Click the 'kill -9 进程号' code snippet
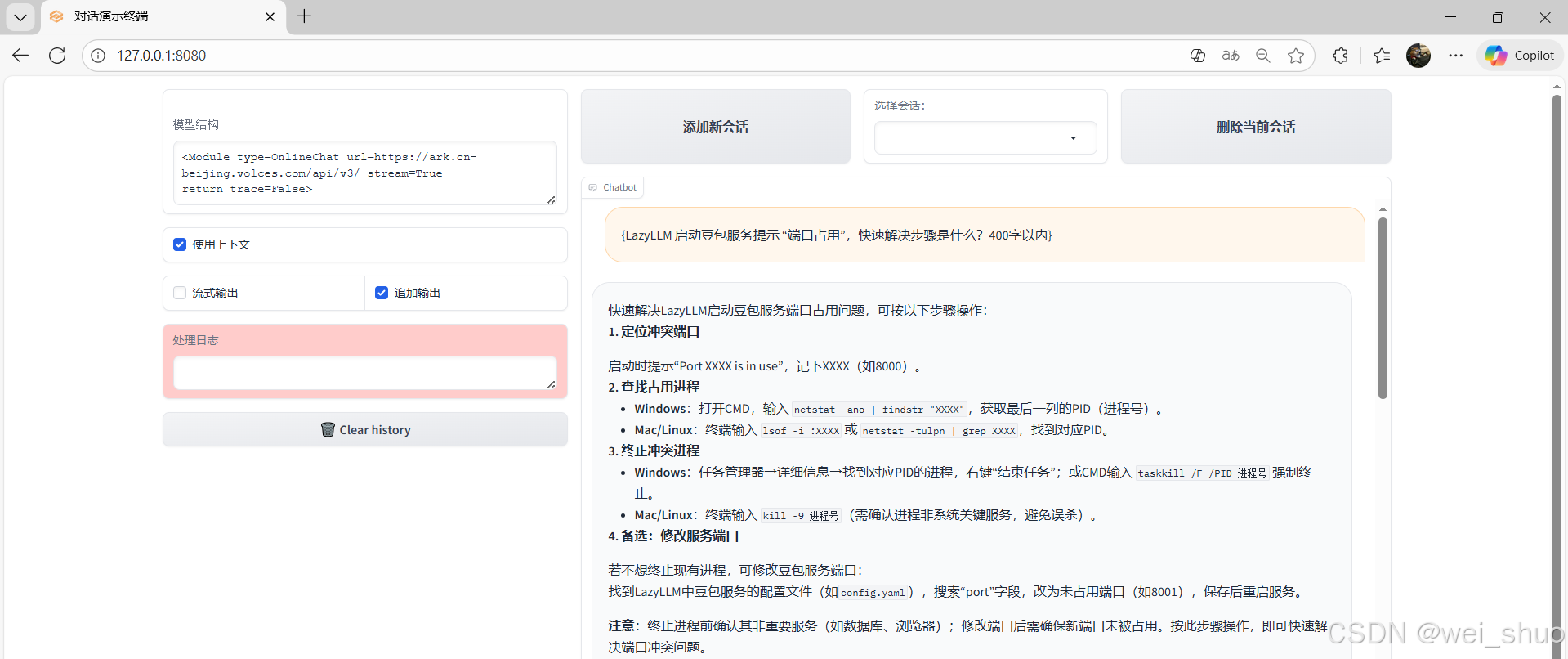Screen dimensions: 1568x659 [x=801, y=515]
